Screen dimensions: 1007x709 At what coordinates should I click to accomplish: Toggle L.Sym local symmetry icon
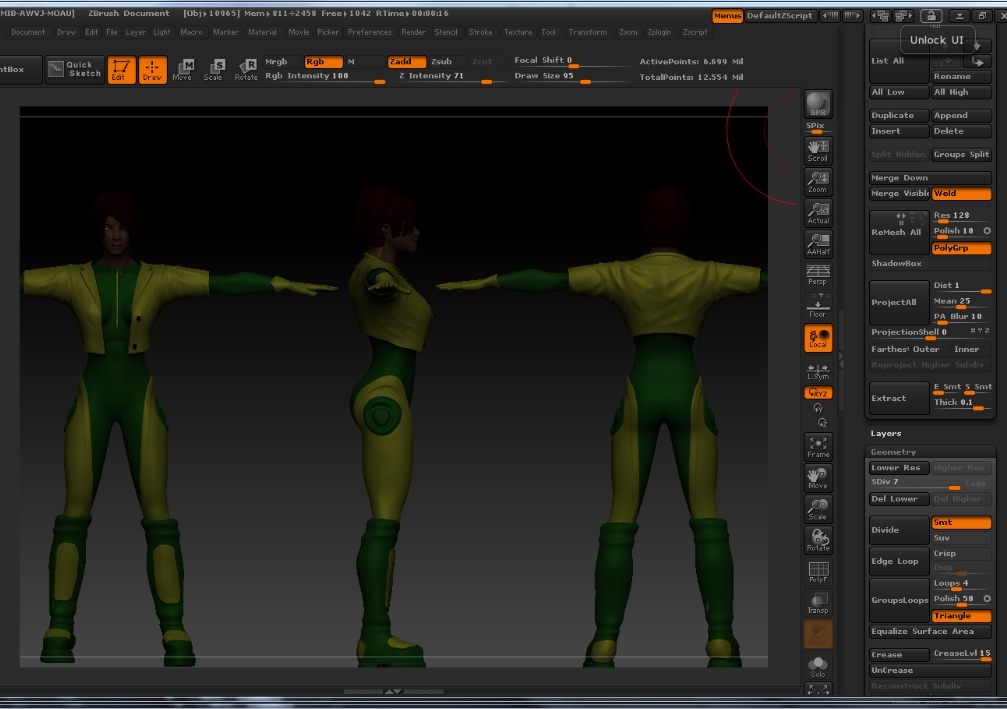tap(818, 371)
